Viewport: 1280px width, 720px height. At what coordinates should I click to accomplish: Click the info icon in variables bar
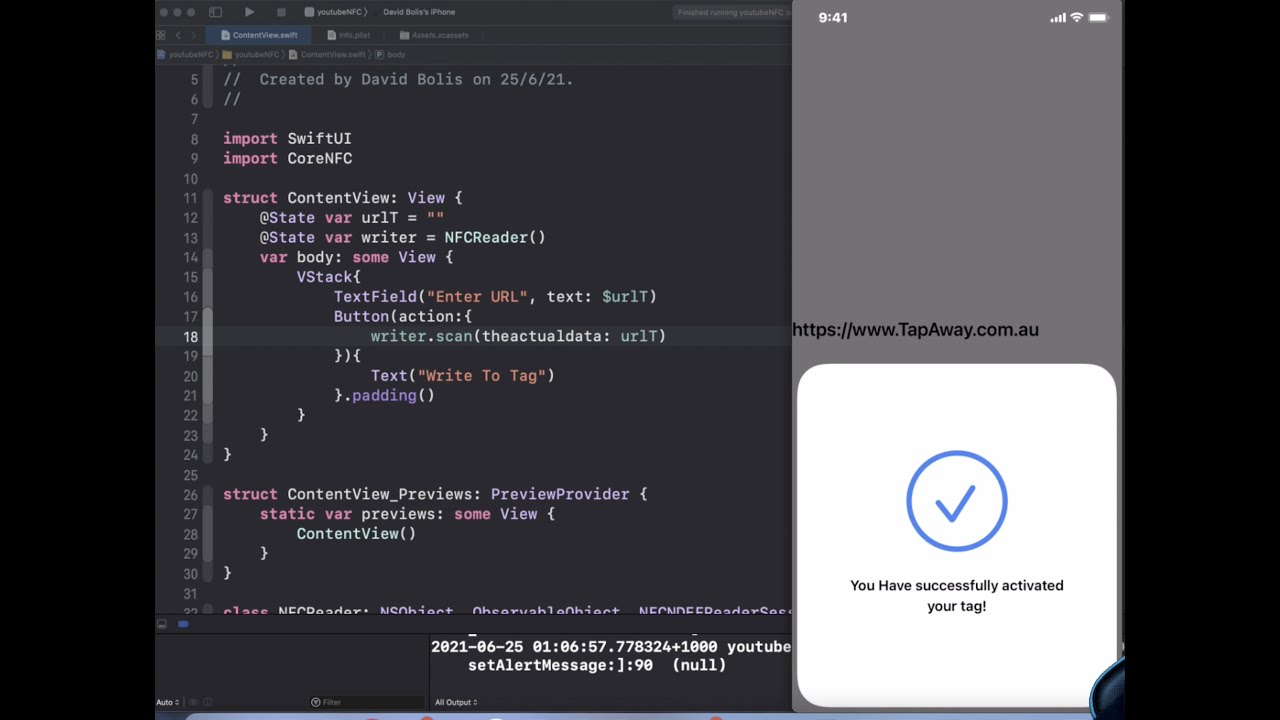click(208, 702)
